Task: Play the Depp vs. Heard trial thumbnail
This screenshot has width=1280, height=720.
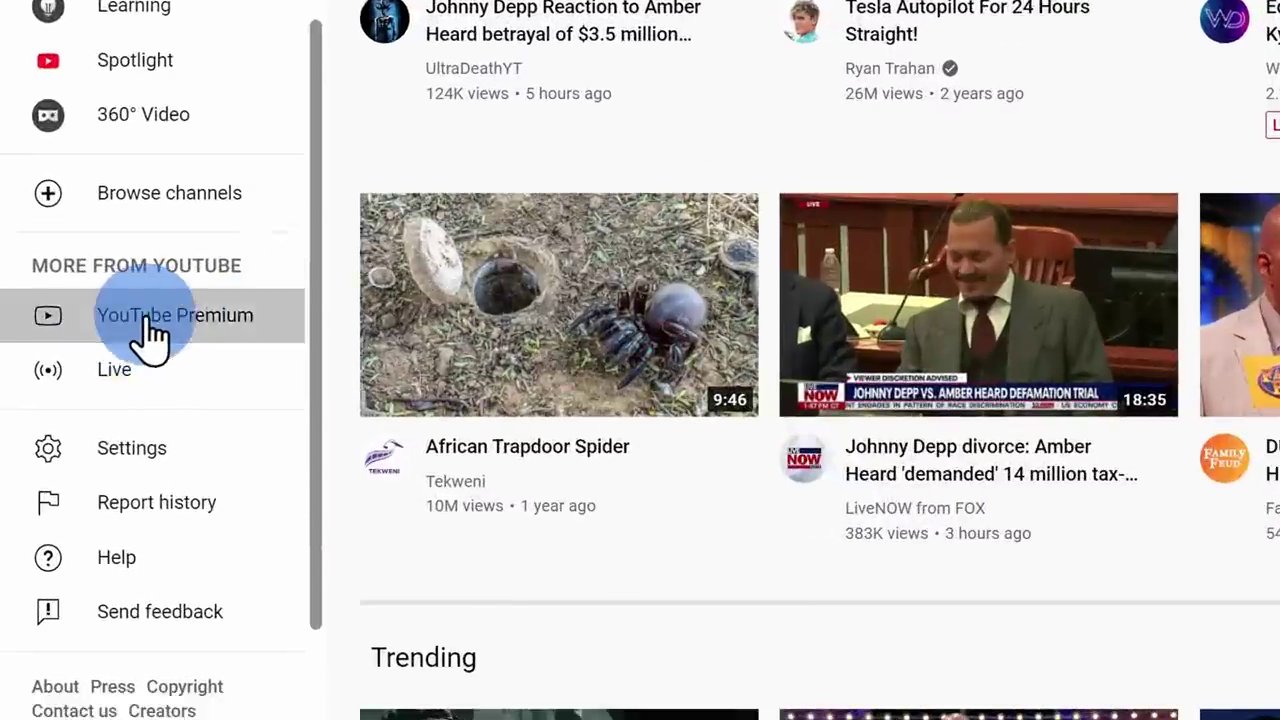Action: tap(978, 304)
